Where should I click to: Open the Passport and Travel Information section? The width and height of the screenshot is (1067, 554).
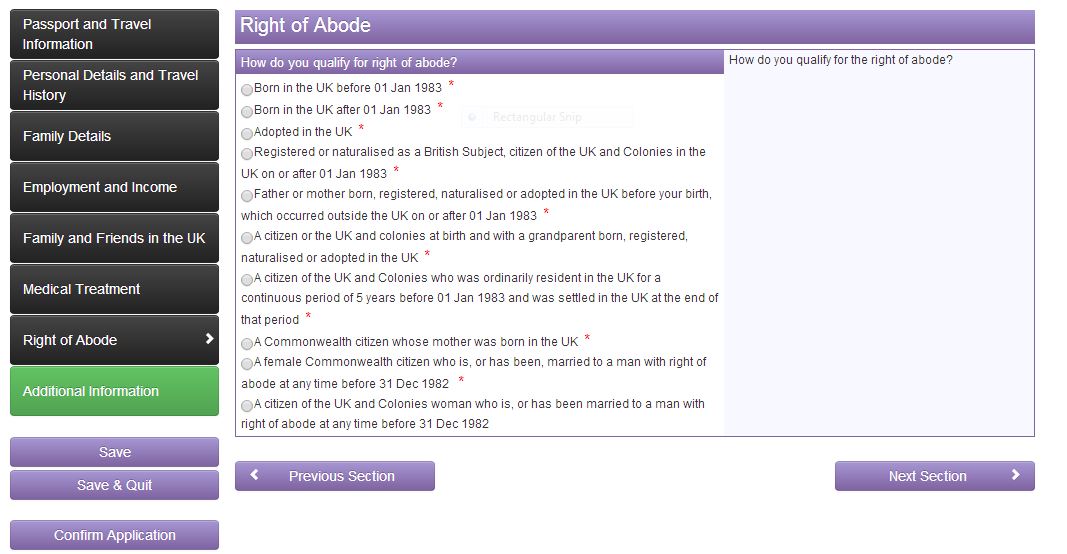point(114,34)
